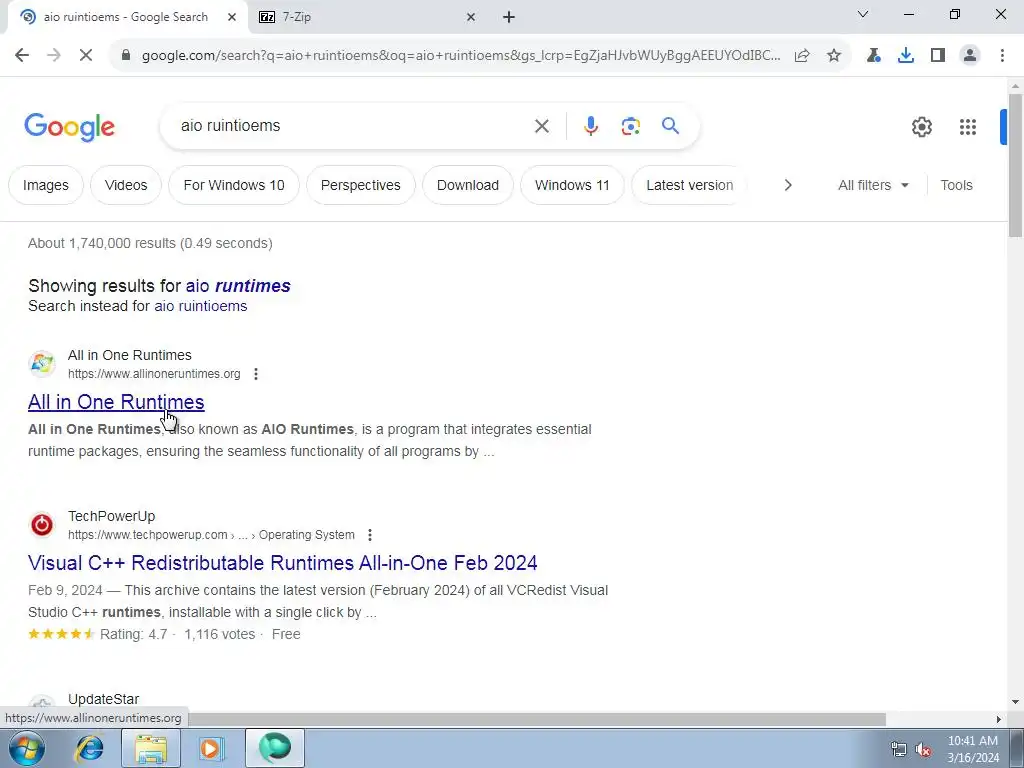
Task: Switch to the 7-Zip tab
Action: point(368,18)
